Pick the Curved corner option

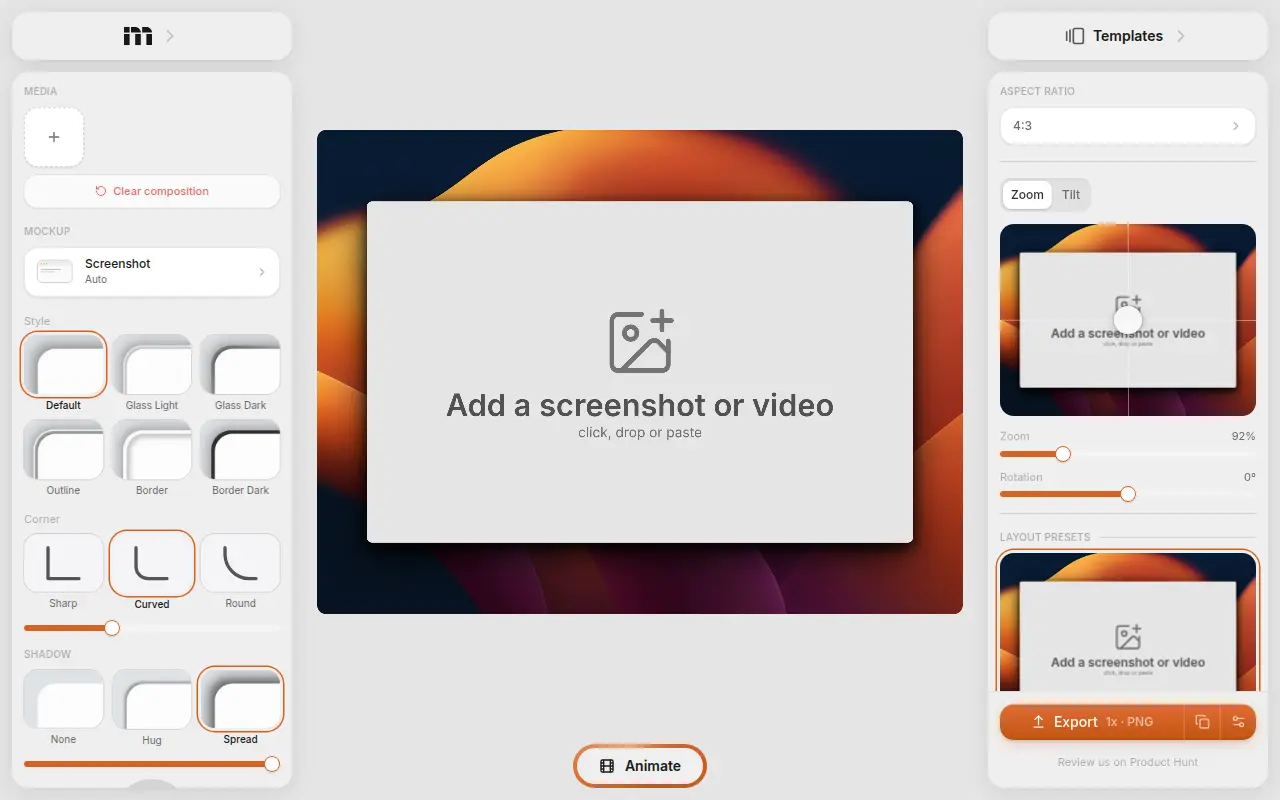(x=152, y=563)
